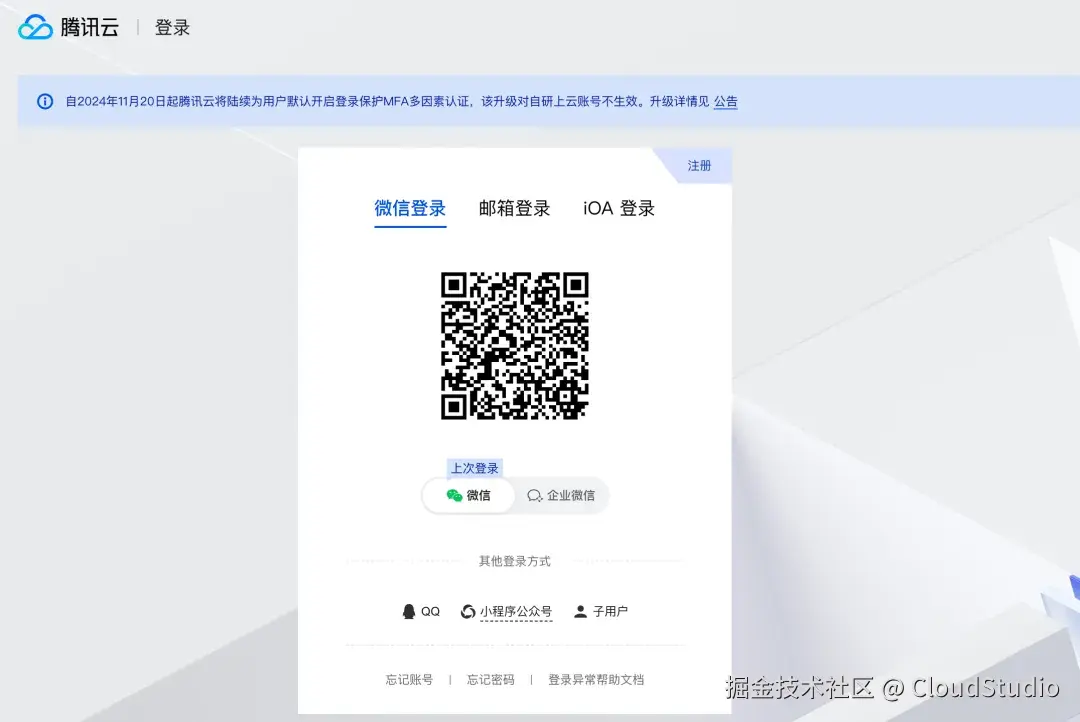Click the 企业微信 chat bubble icon
This screenshot has height=722, width=1080.
tap(534, 495)
